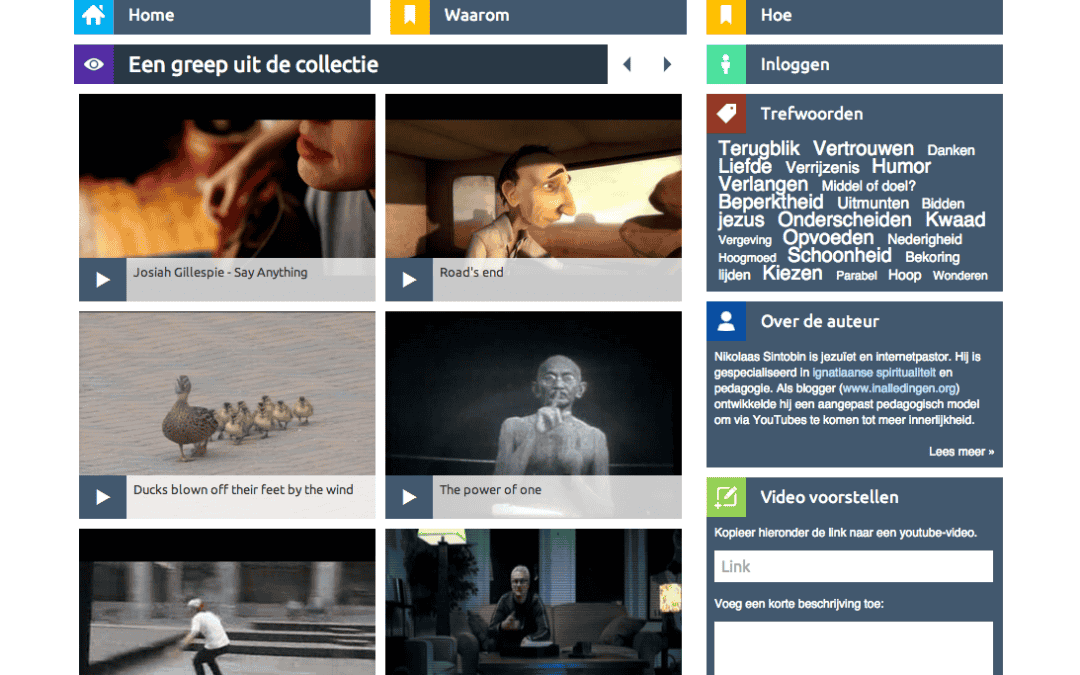Click the Ducks blown off their feet caption
Viewport: 1080px width, 675px height.
[243, 490]
